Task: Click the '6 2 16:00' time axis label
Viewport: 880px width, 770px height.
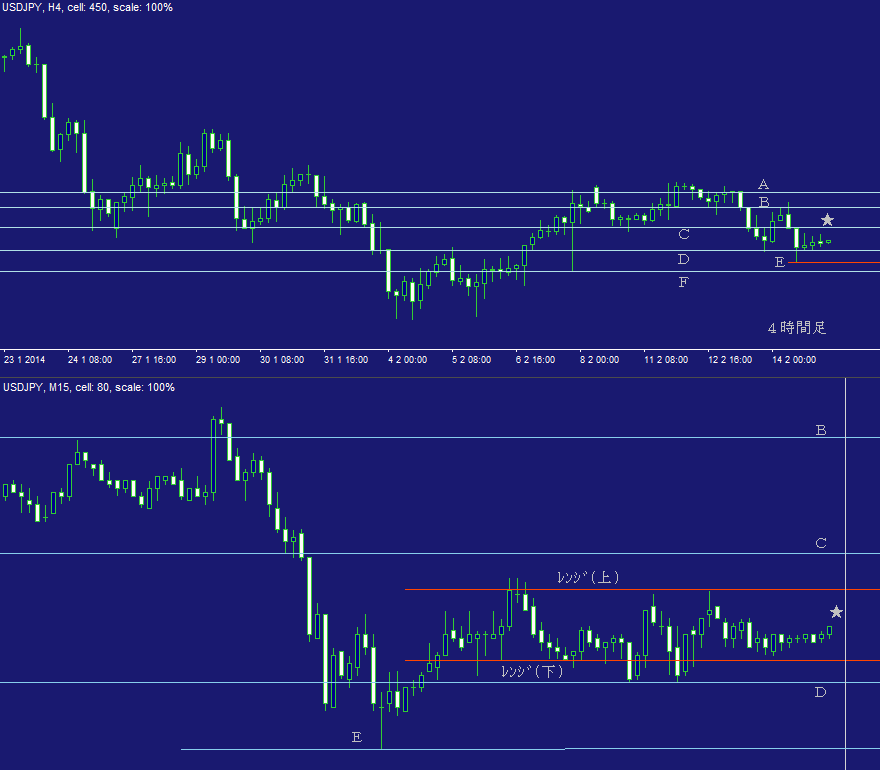Action: [535, 360]
